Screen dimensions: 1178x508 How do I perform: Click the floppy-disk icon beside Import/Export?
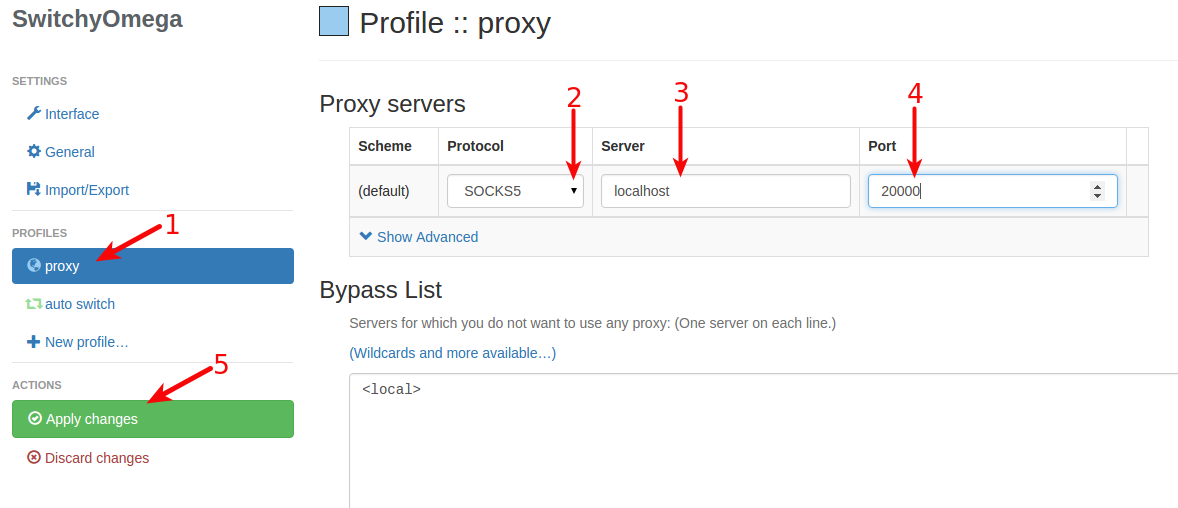pos(33,189)
